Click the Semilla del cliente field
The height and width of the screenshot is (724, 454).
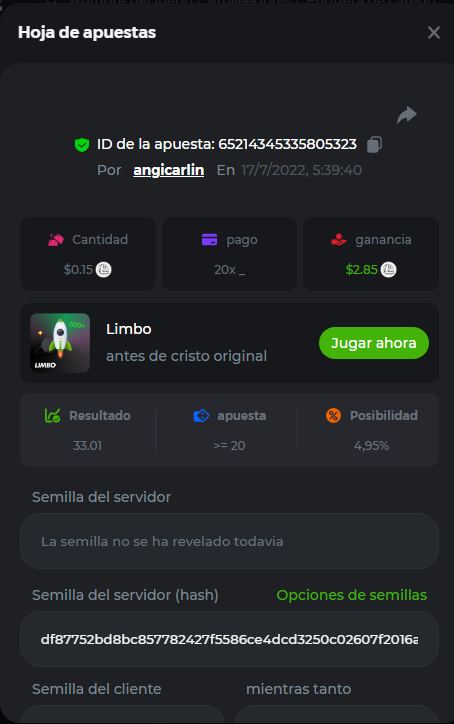coord(122,714)
